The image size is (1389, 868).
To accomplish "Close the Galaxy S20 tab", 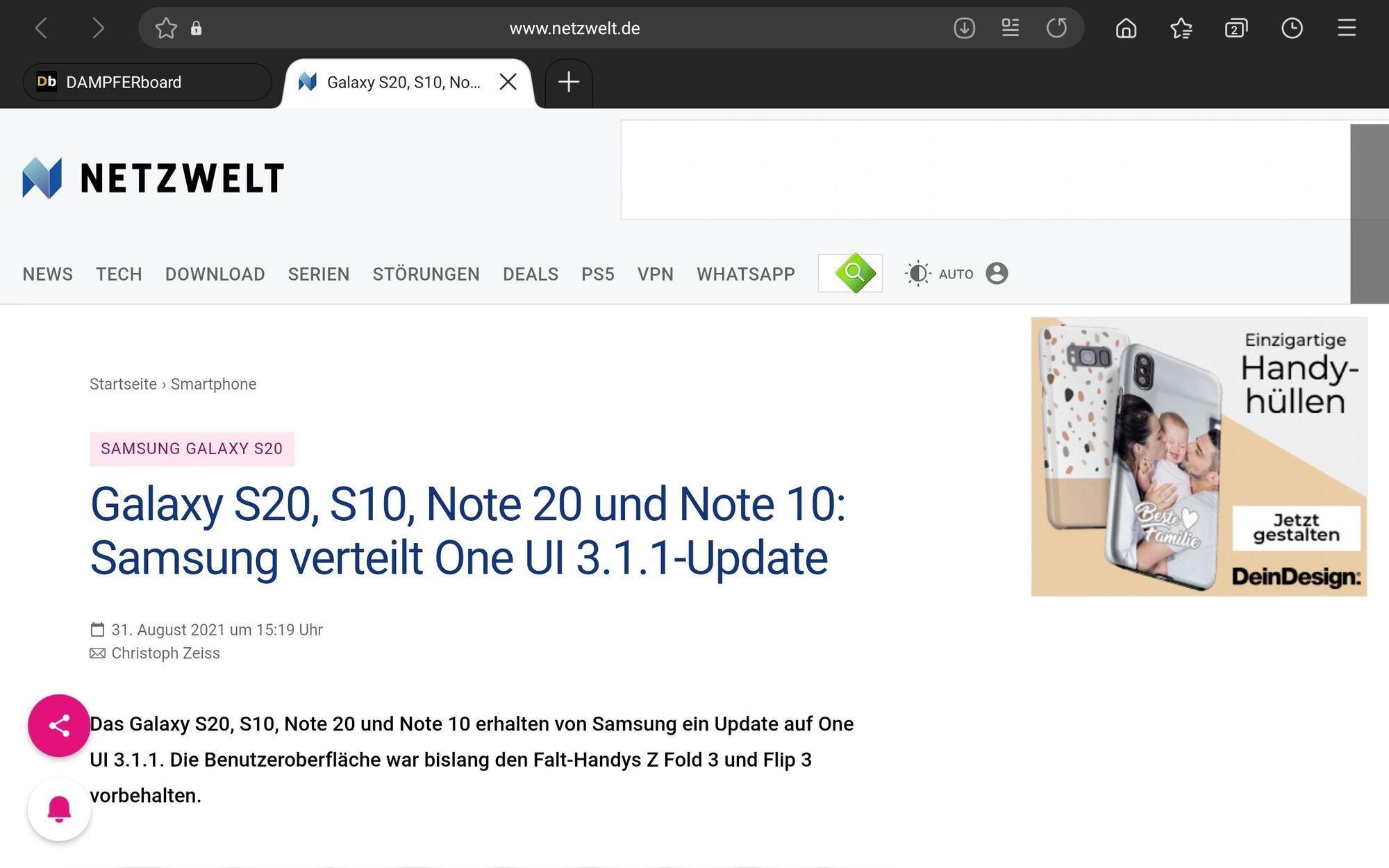I will pyautogui.click(x=508, y=82).
